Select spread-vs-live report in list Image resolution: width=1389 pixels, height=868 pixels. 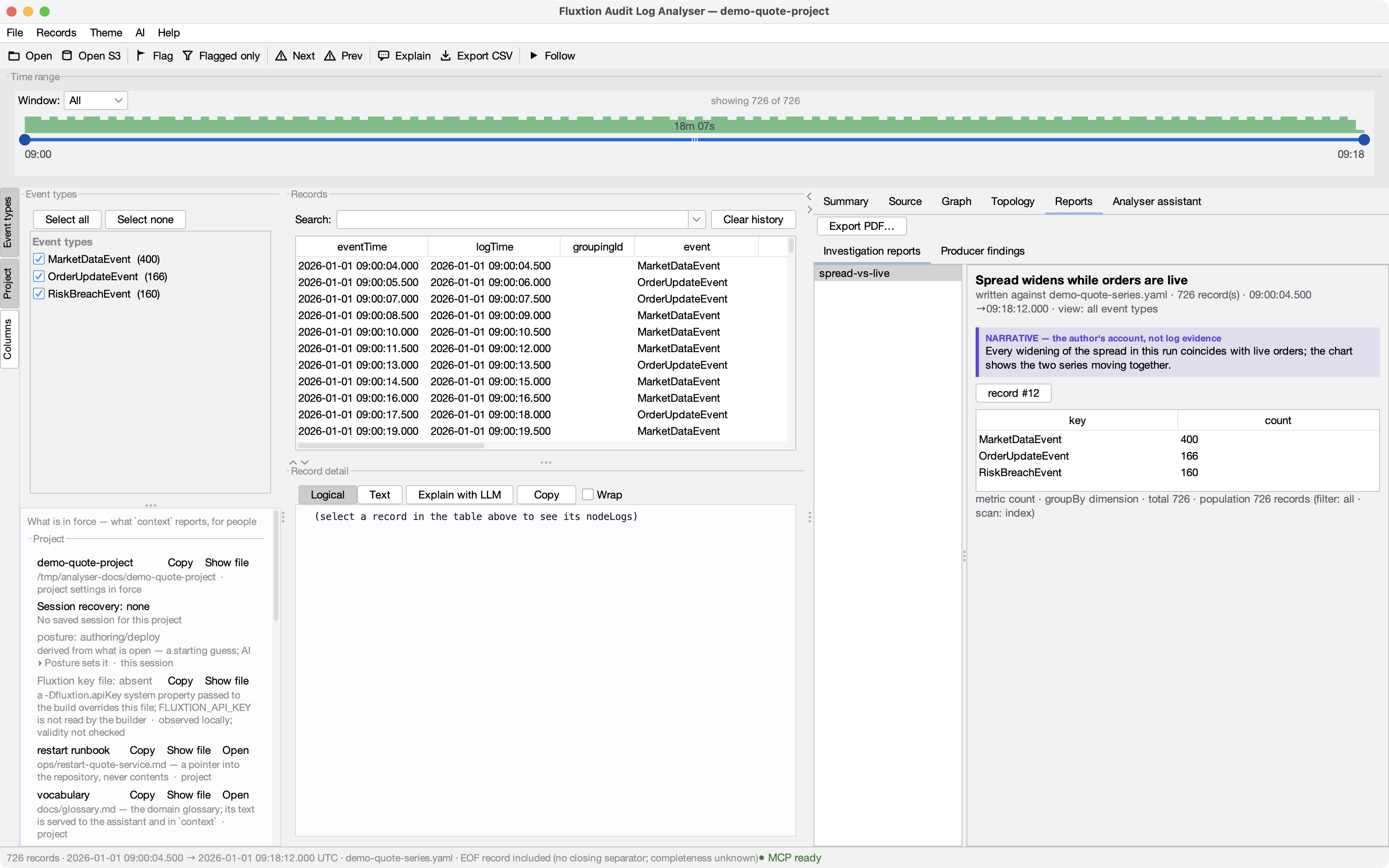(888, 273)
